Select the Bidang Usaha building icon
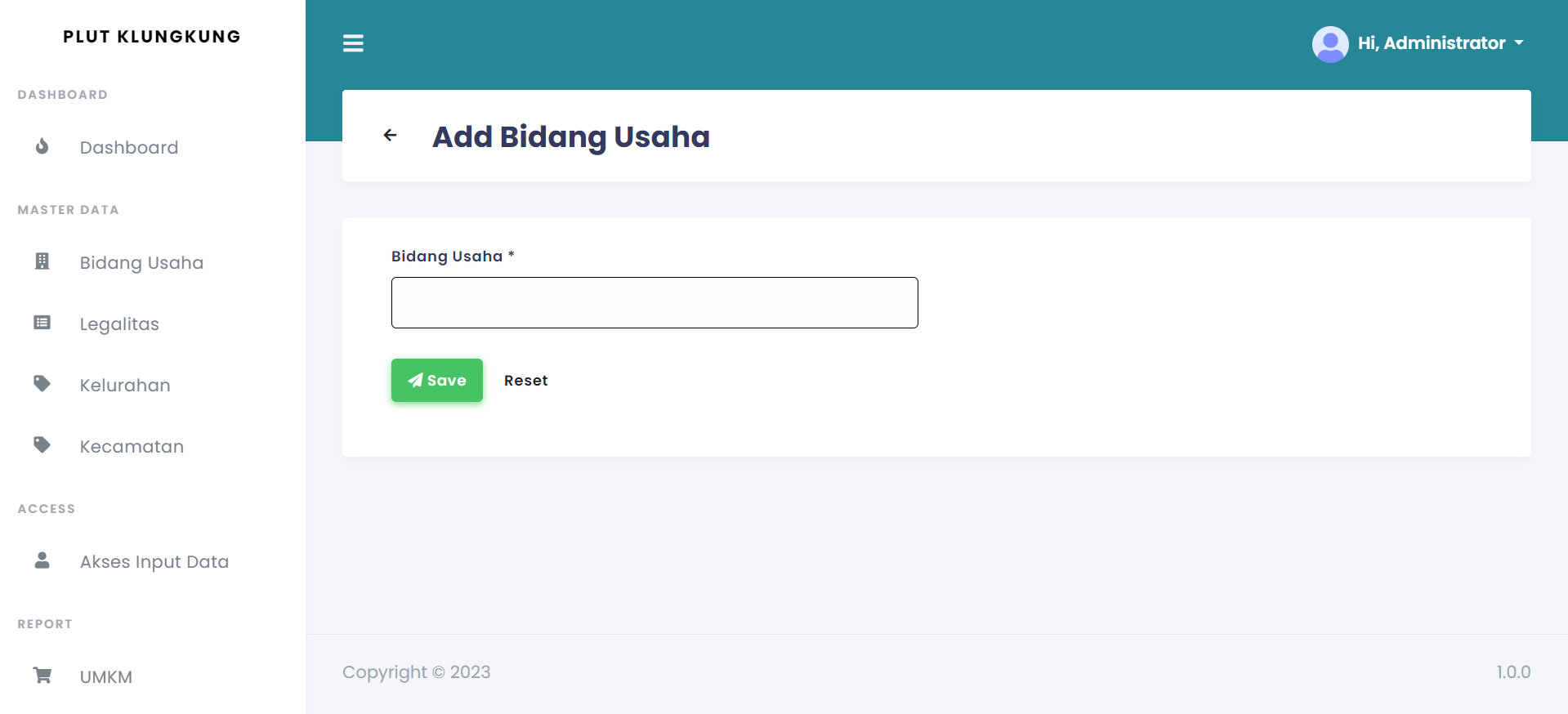 point(42,261)
